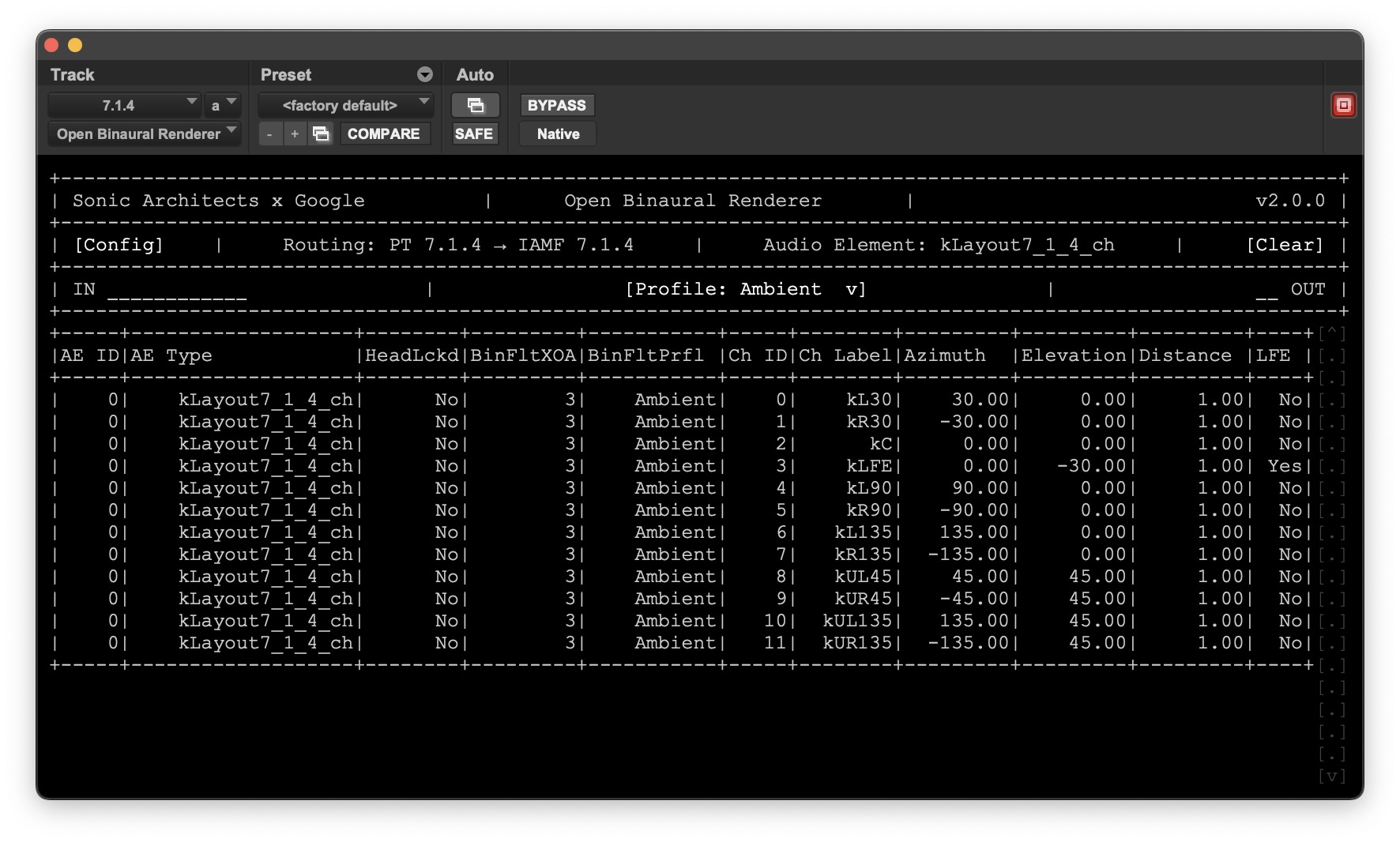Click the red target icon in the header
The height and width of the screenshot is (842, 1400).
point(1343,105)
